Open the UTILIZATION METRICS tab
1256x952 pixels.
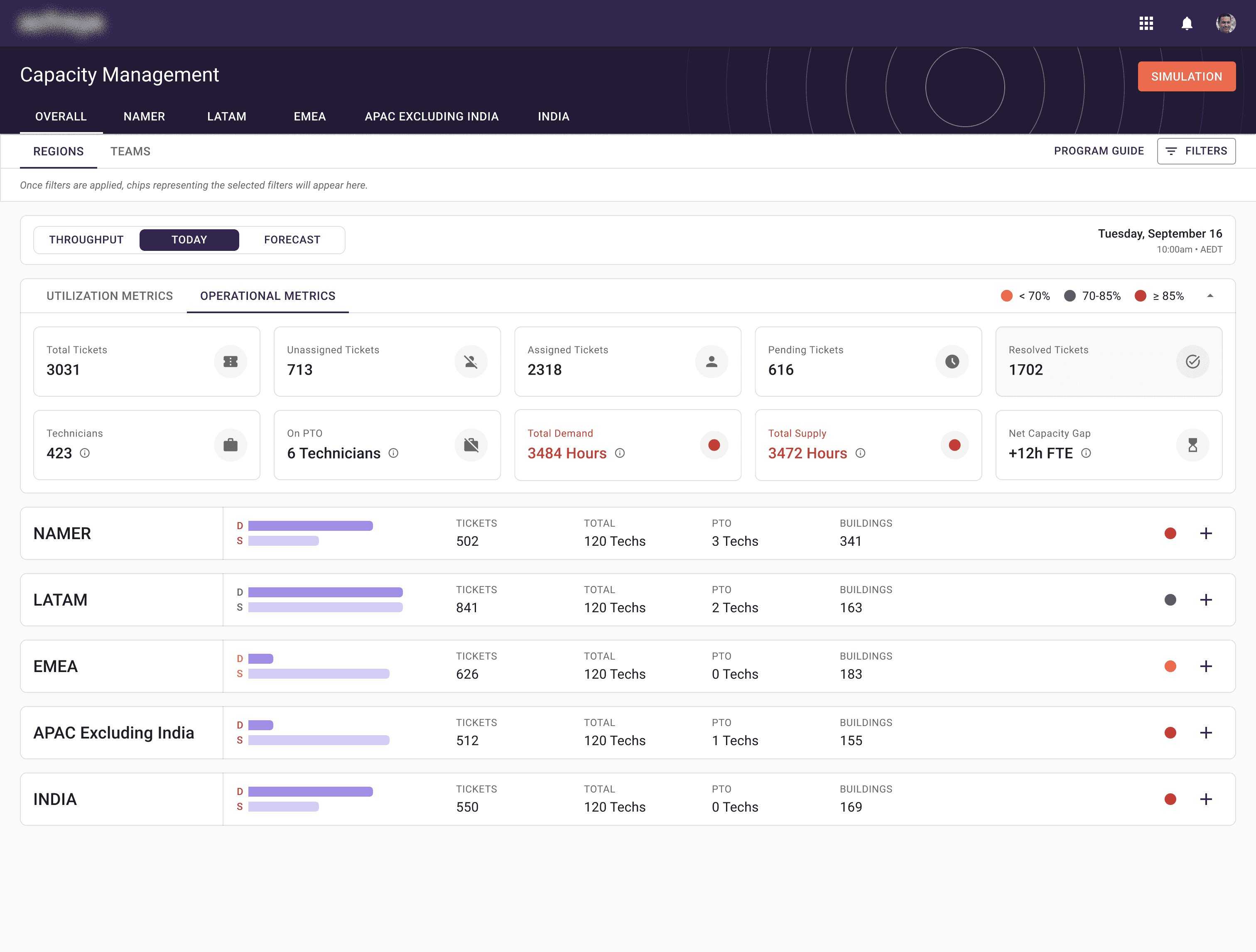(x=110, y=296)
